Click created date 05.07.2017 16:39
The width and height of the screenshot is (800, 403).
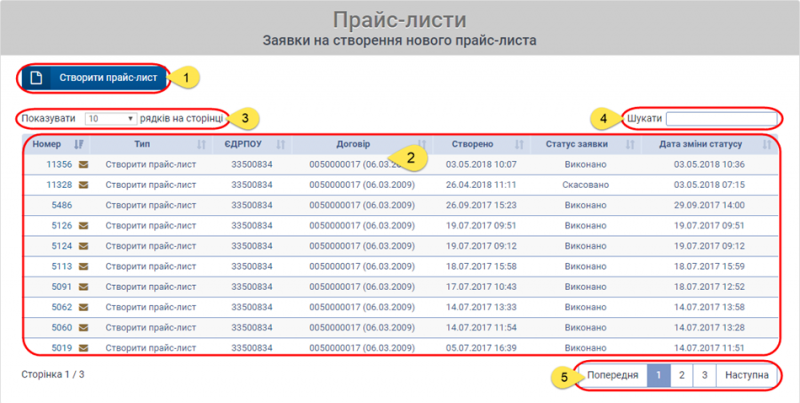point(481,348)
